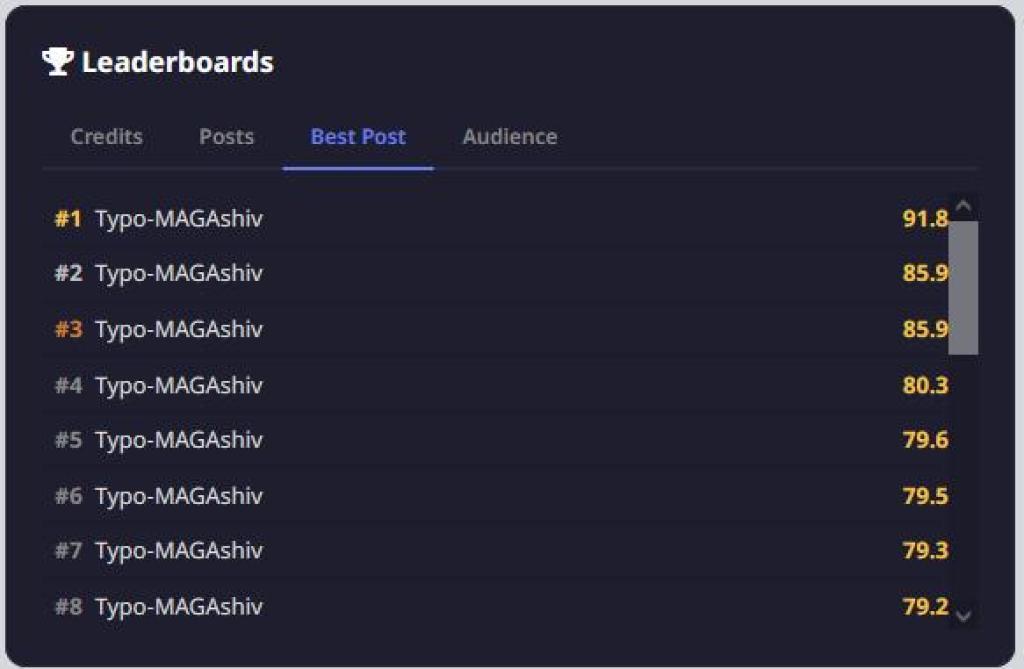Show the Audience leaderboard tab
The width and height of the screenshot is (1024, 669).
tap(509, 137)
